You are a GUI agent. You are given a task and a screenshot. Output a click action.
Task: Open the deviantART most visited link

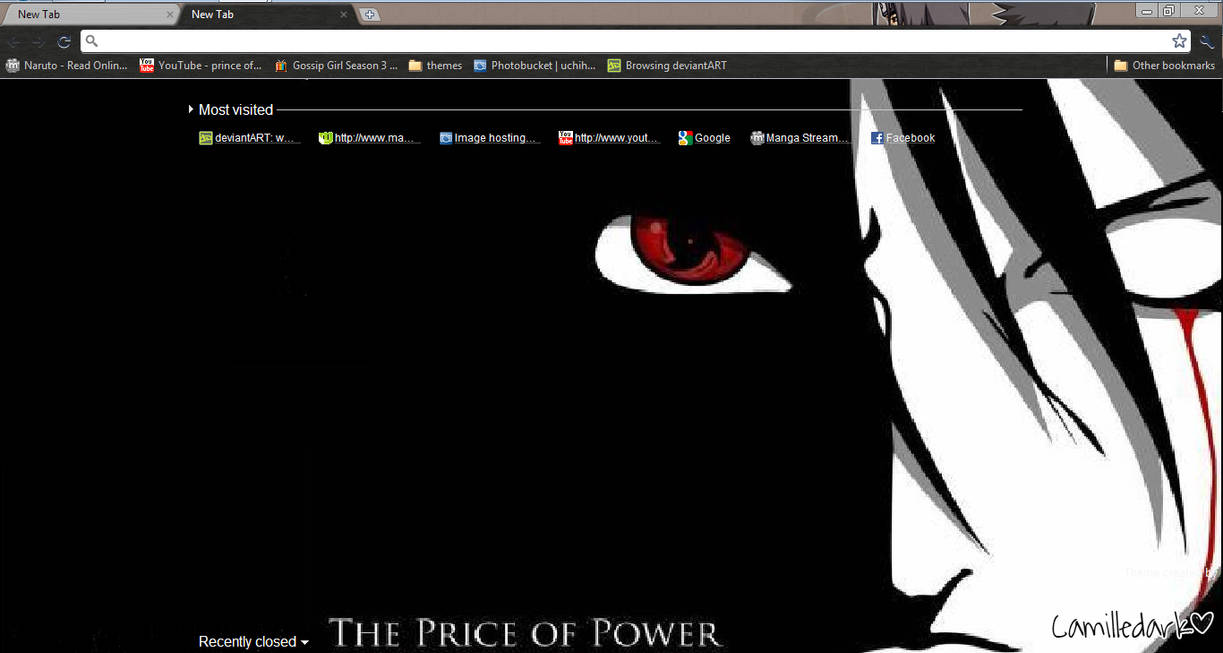(x=250, y=138)
